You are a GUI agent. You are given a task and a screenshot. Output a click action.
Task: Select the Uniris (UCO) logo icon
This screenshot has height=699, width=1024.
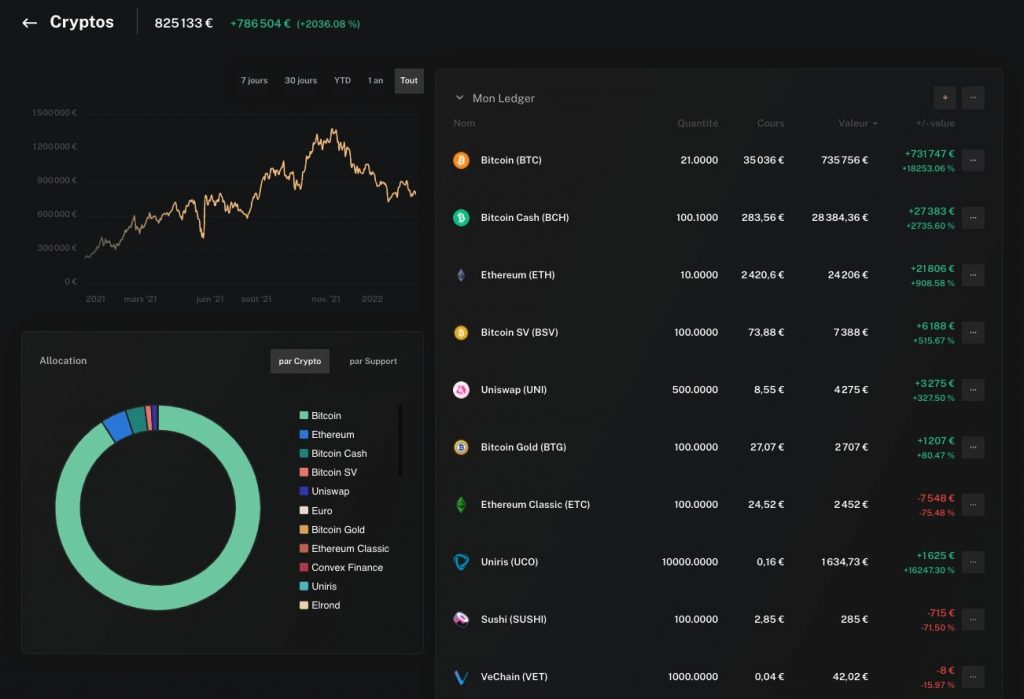click(x=460, y=561)
